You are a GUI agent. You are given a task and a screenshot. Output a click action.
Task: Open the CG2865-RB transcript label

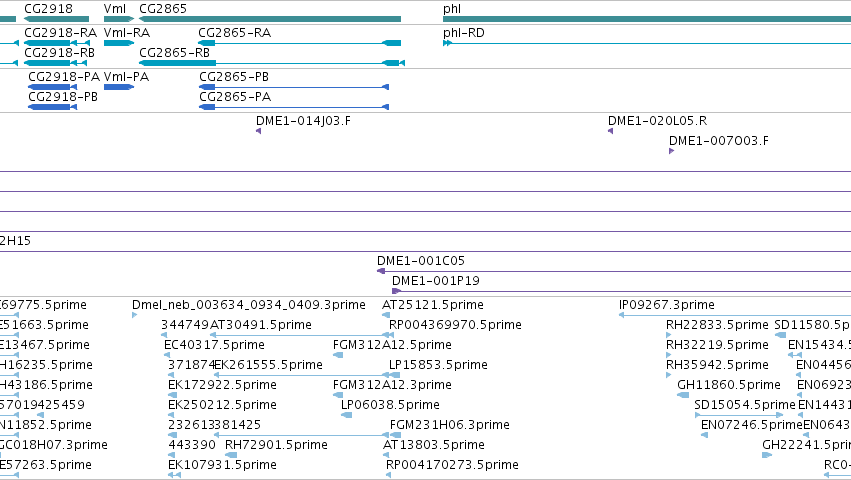pos(174,53)
